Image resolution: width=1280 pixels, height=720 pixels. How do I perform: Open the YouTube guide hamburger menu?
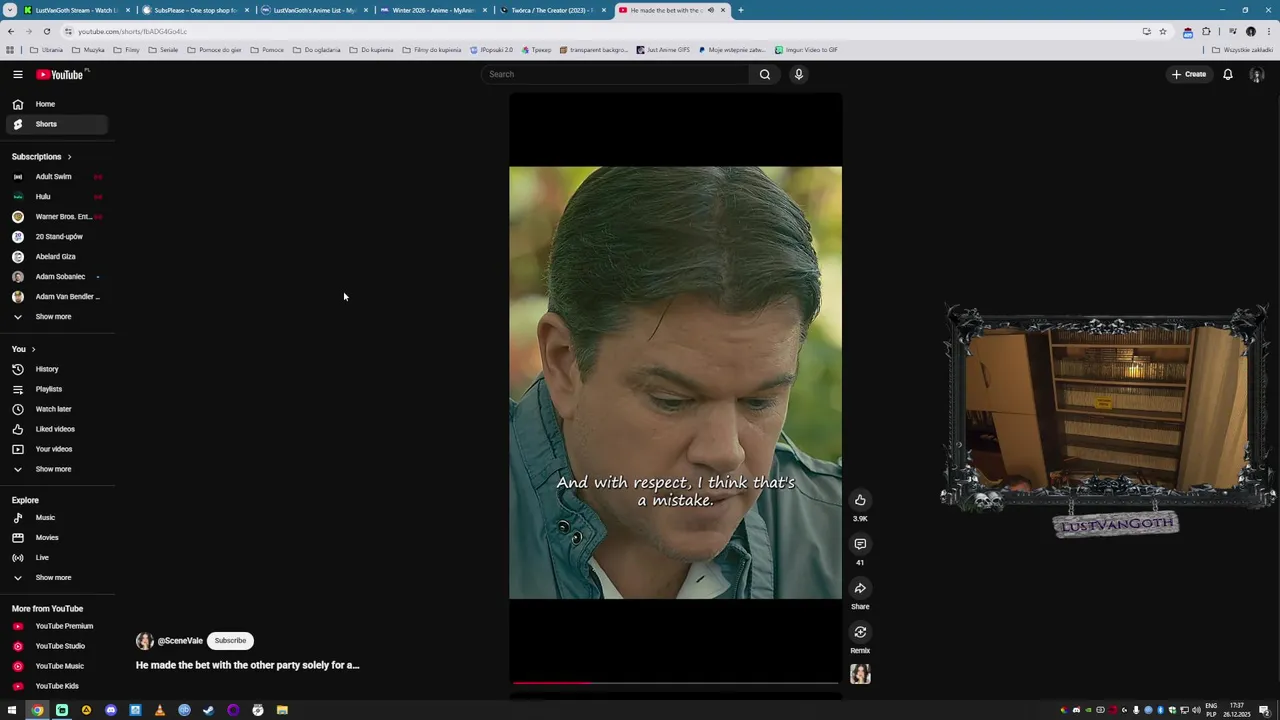point(17,74)
